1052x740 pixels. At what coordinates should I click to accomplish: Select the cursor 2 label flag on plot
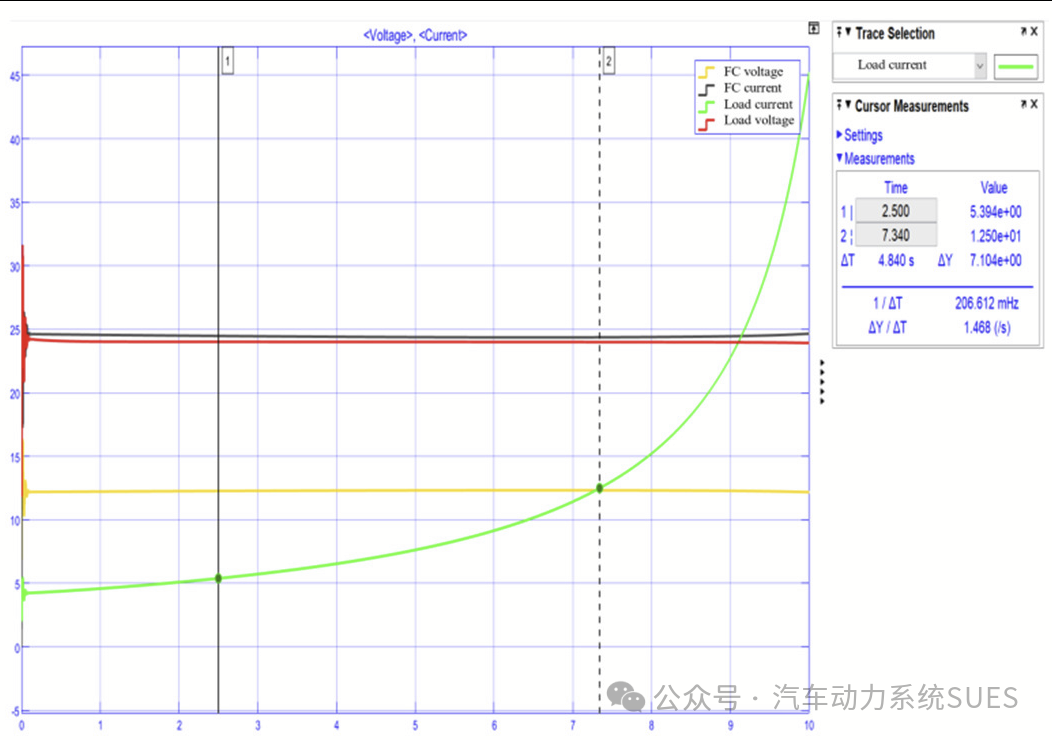tap(609, 61)
